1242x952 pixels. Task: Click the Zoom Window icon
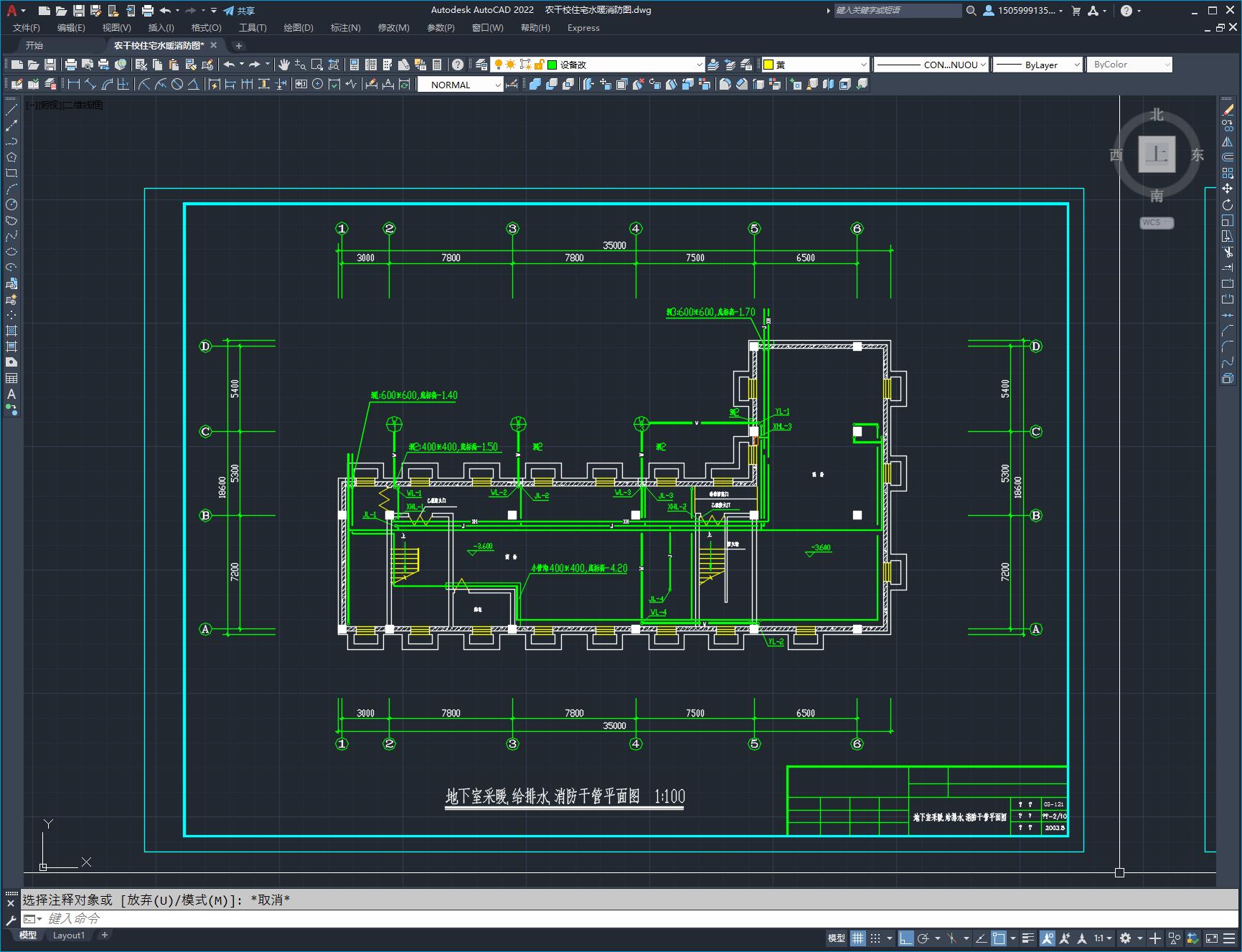click(317, 65)
